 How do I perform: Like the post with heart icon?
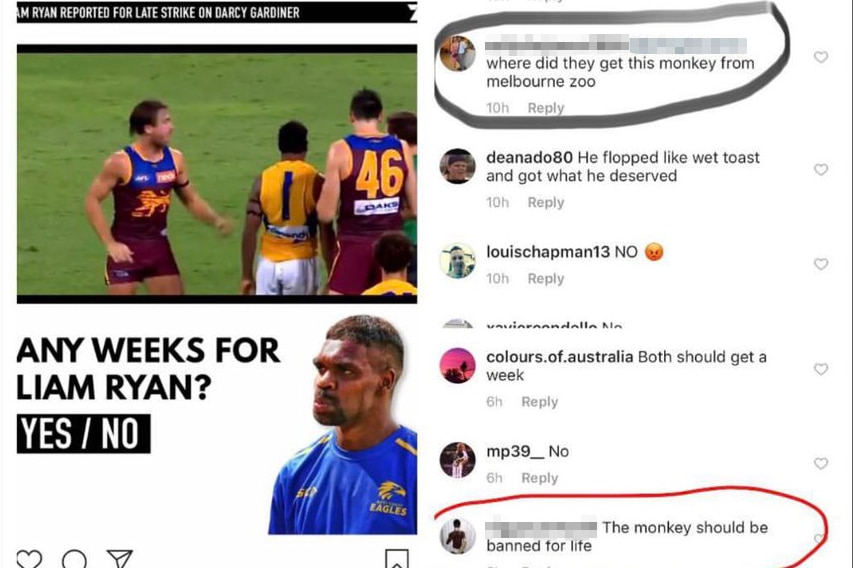(x=29, y=560)
